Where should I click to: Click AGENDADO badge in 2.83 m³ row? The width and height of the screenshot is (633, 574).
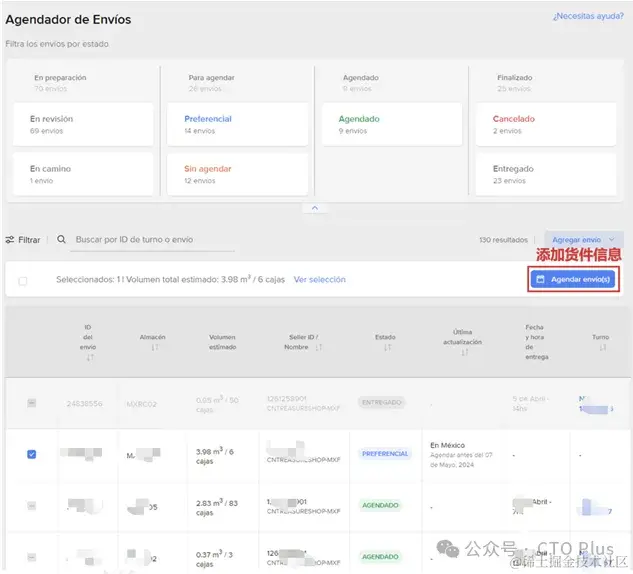[x=380, y=505]
